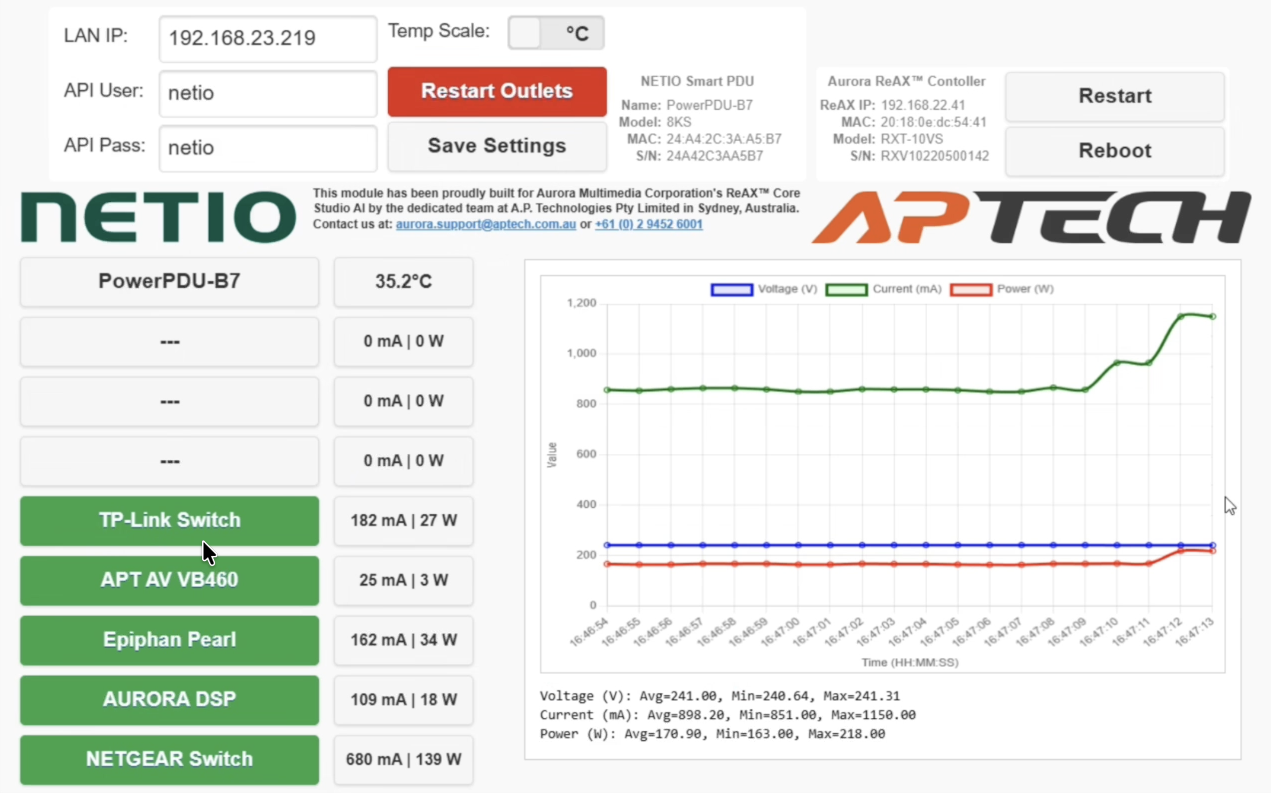Click the green Current legend swatch
Viewport: 1271px width, 793px height.
click(846, 289)
